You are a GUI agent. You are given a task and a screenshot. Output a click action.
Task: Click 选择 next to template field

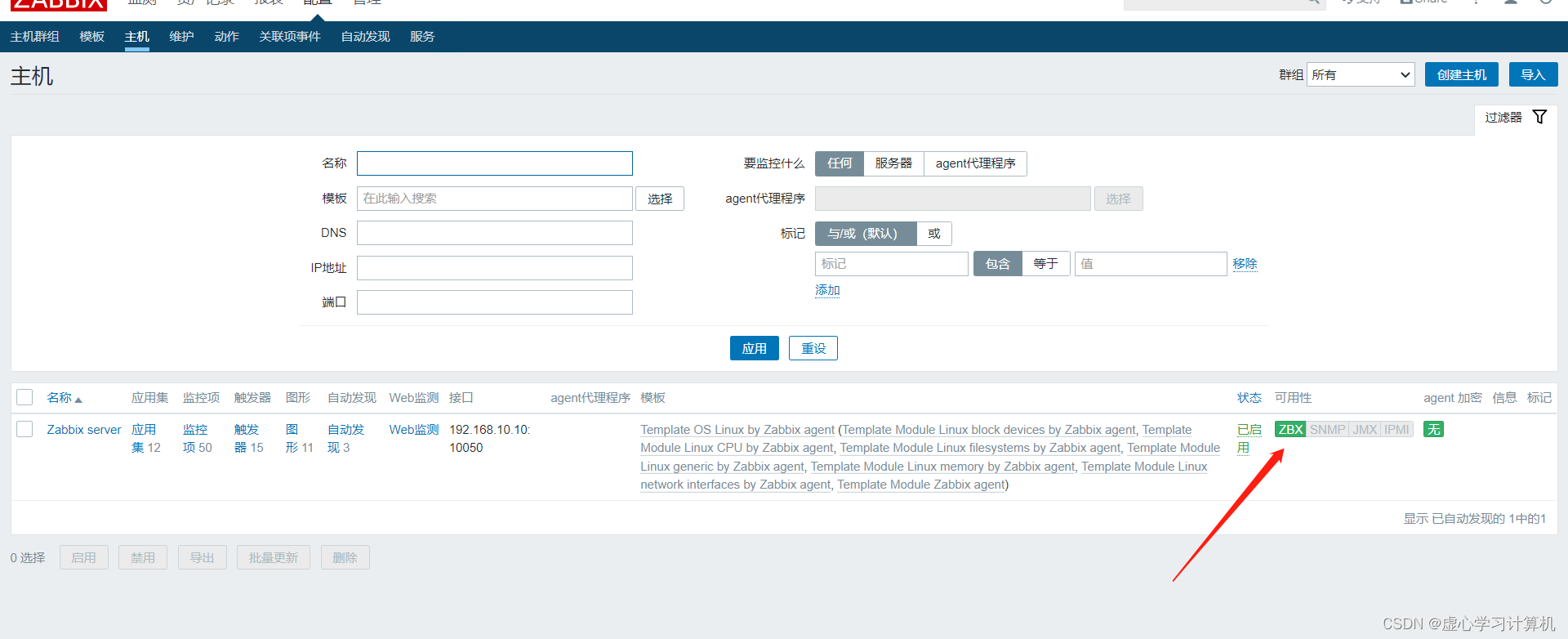coord(660,199)
